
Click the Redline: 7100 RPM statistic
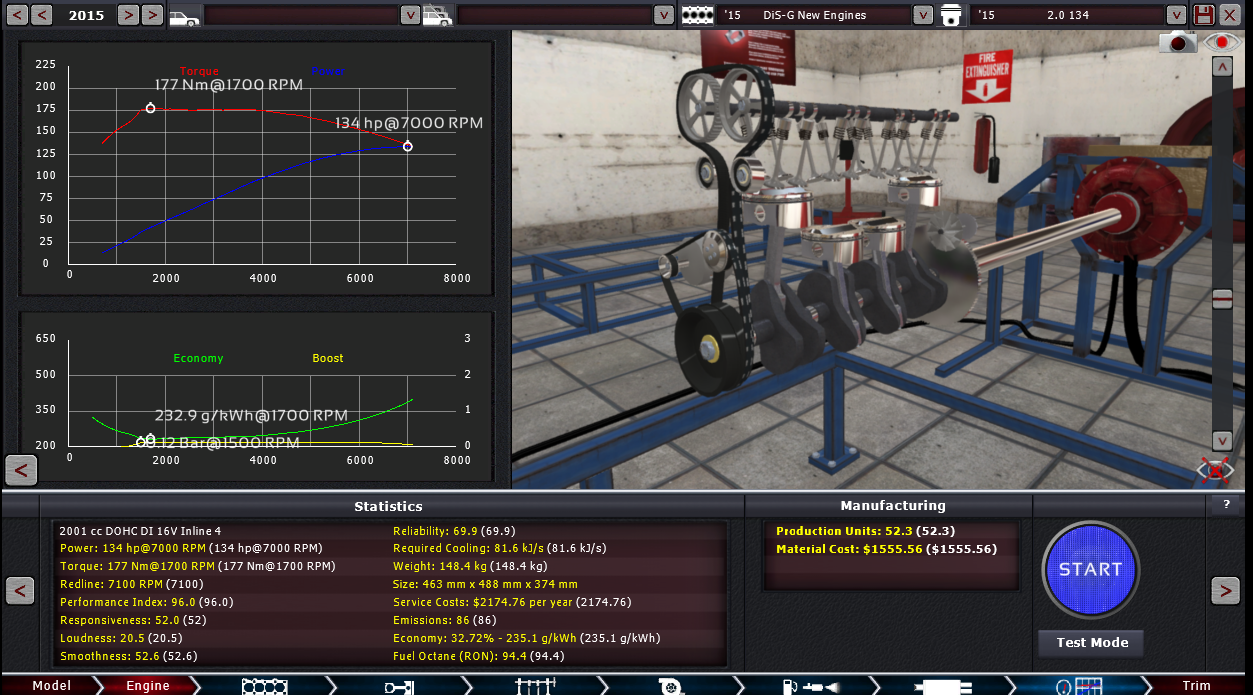coord(132,584)
